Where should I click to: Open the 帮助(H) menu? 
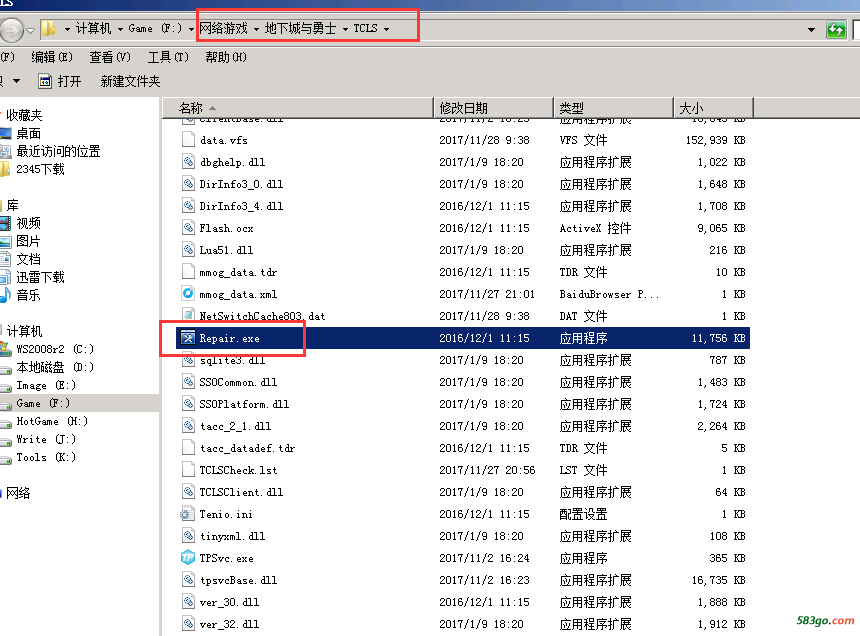pyautogui.click(x=226, y=57)
